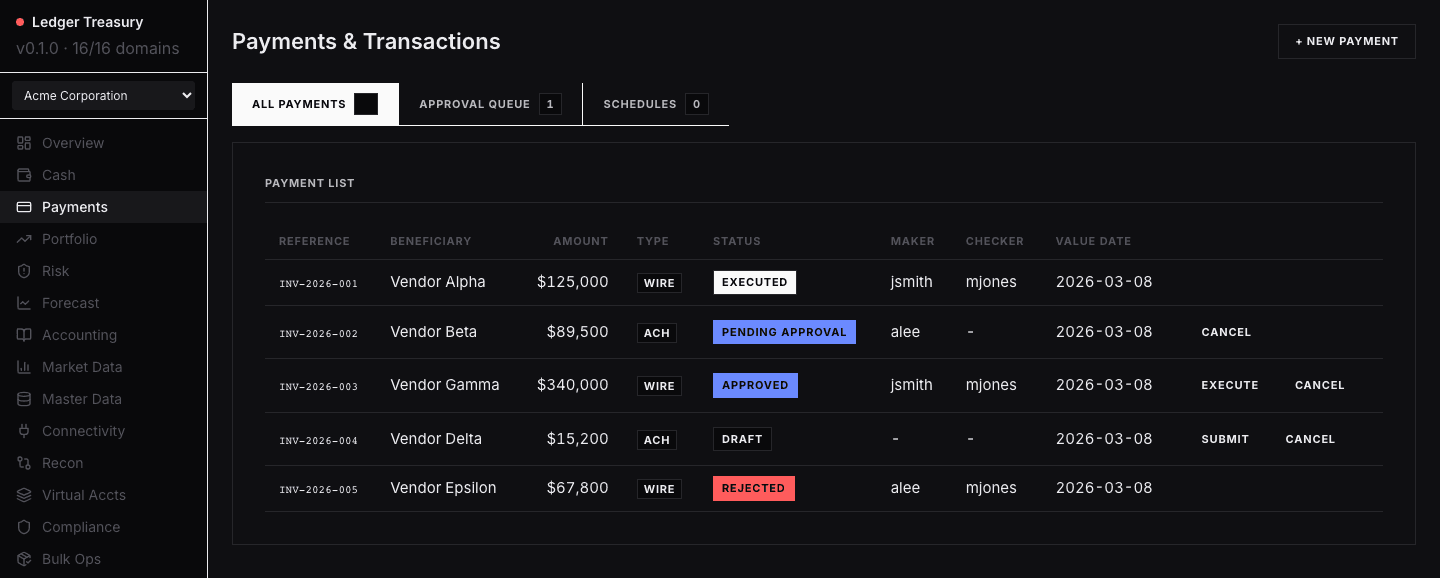Screen dimensions: 1440x578
Task: Cancel the Vendor Gamma payment
Action: click(1319, 385)
